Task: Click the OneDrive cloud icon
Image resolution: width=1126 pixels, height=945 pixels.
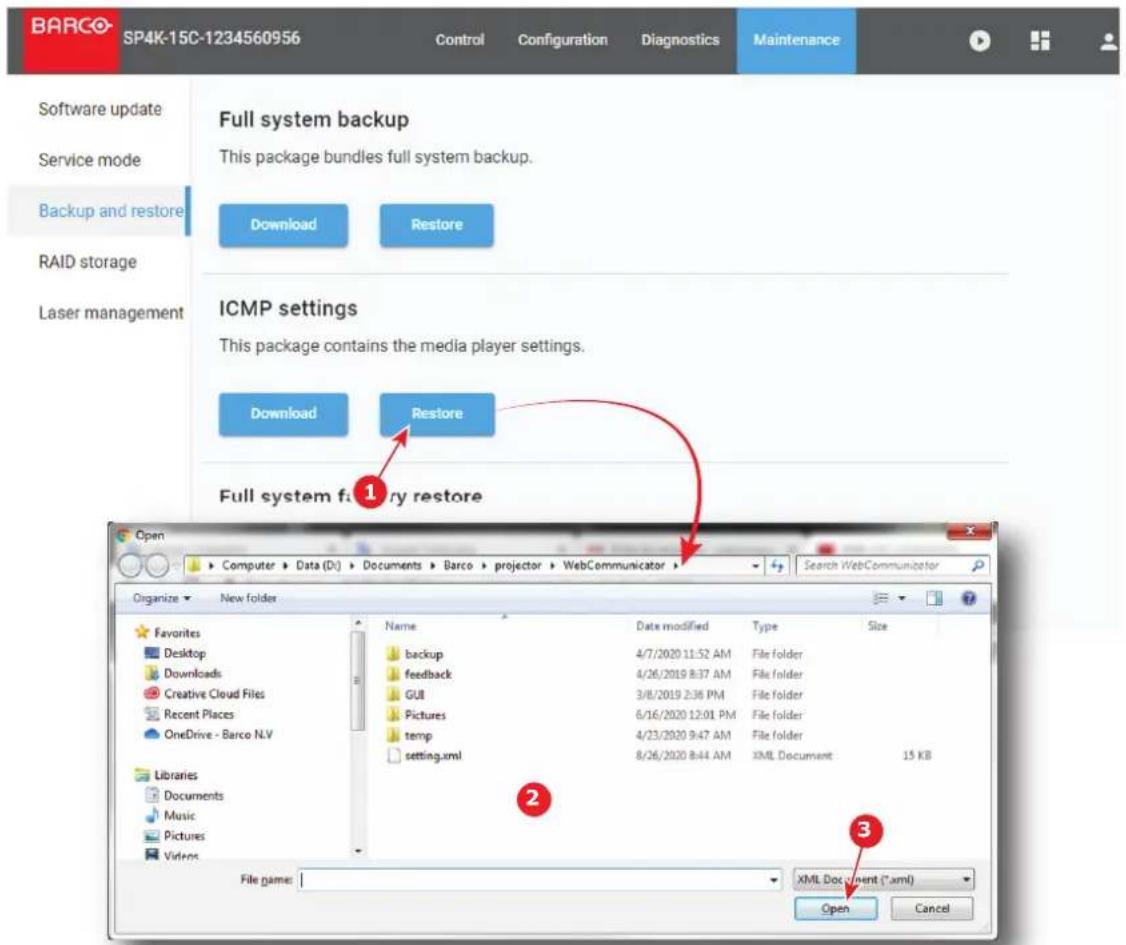Action: (152, 734)
